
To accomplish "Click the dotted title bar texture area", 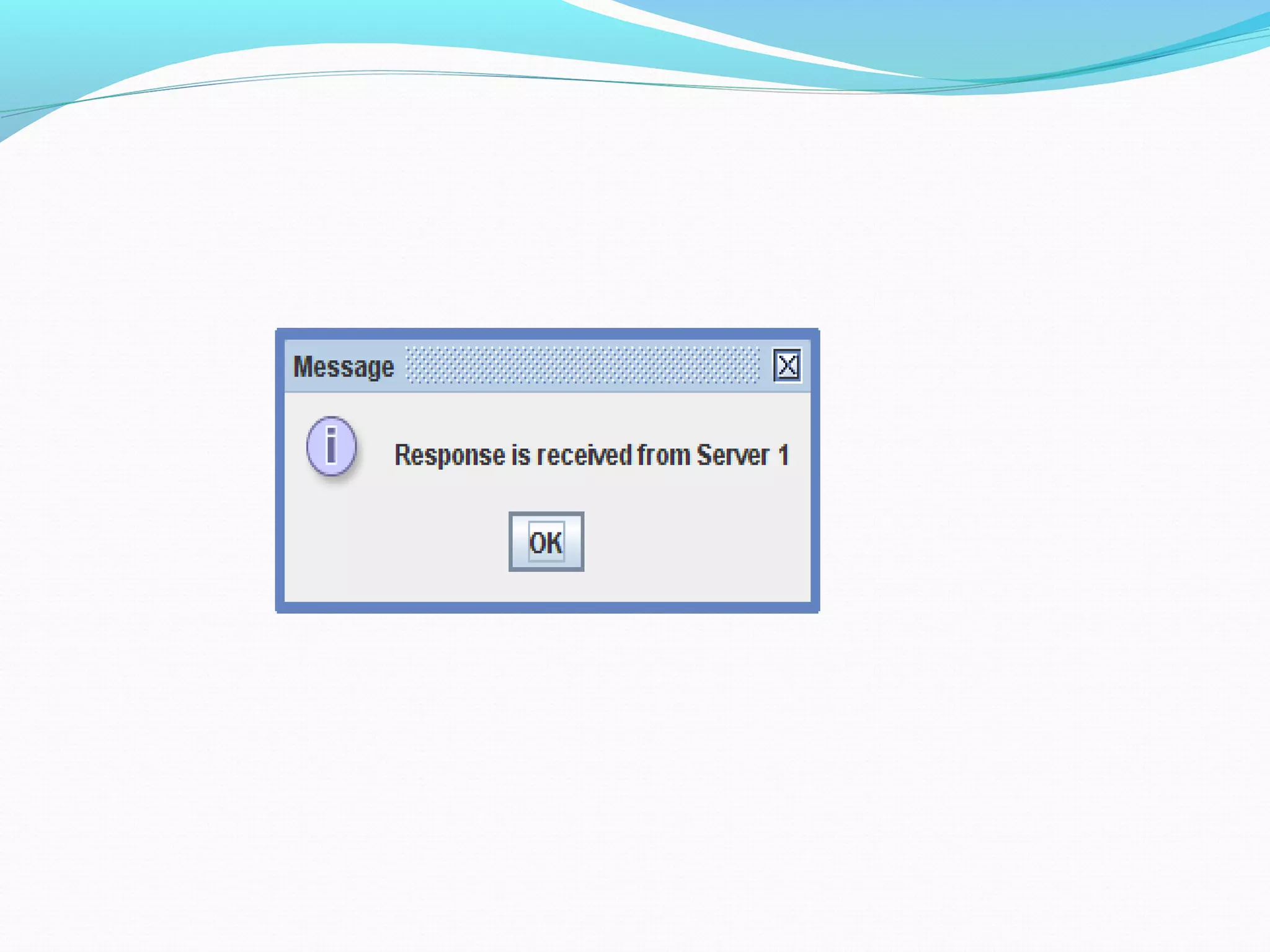I will click(582, 365).
